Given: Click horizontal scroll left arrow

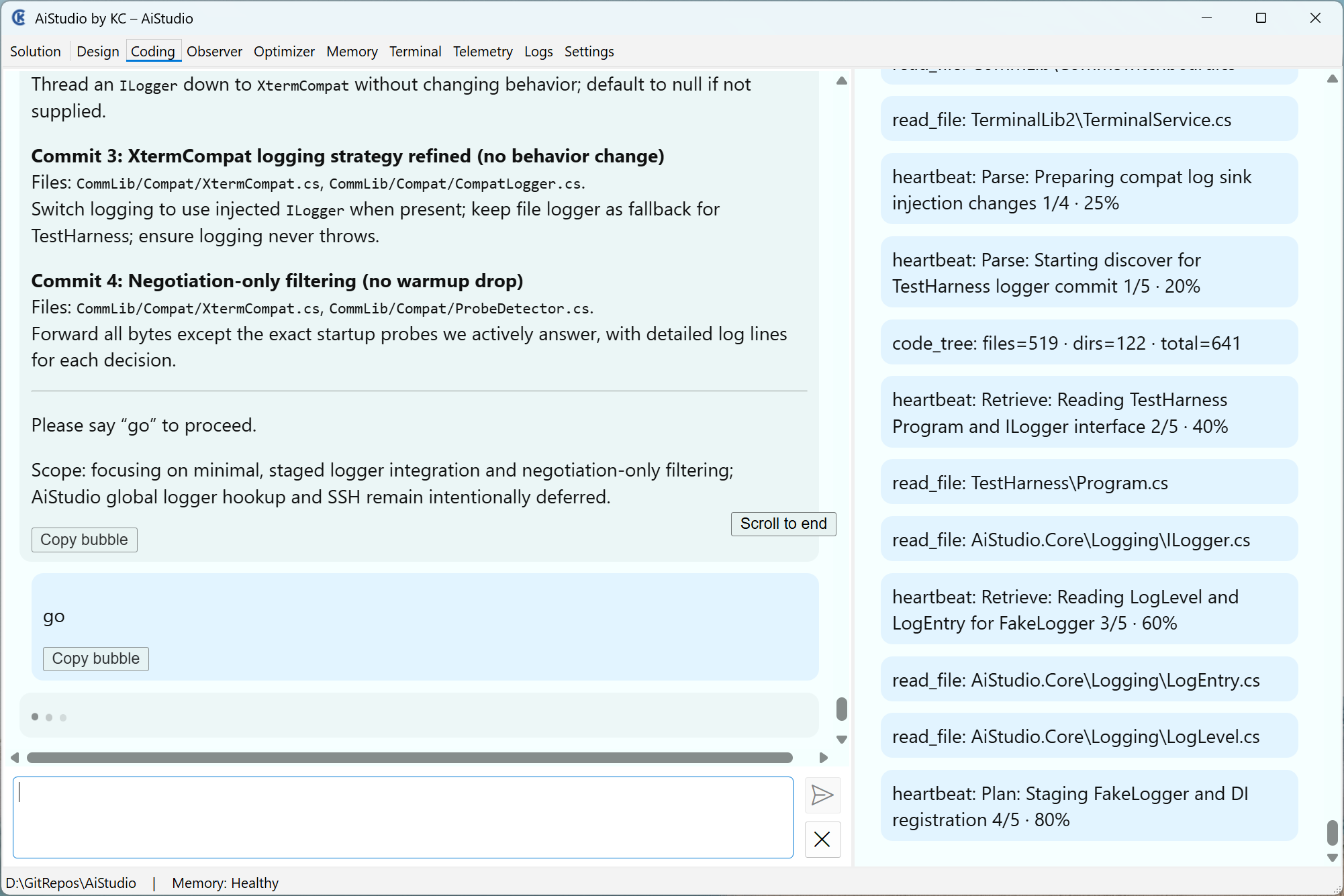Looking at the screenshot, I should [15, 758].
